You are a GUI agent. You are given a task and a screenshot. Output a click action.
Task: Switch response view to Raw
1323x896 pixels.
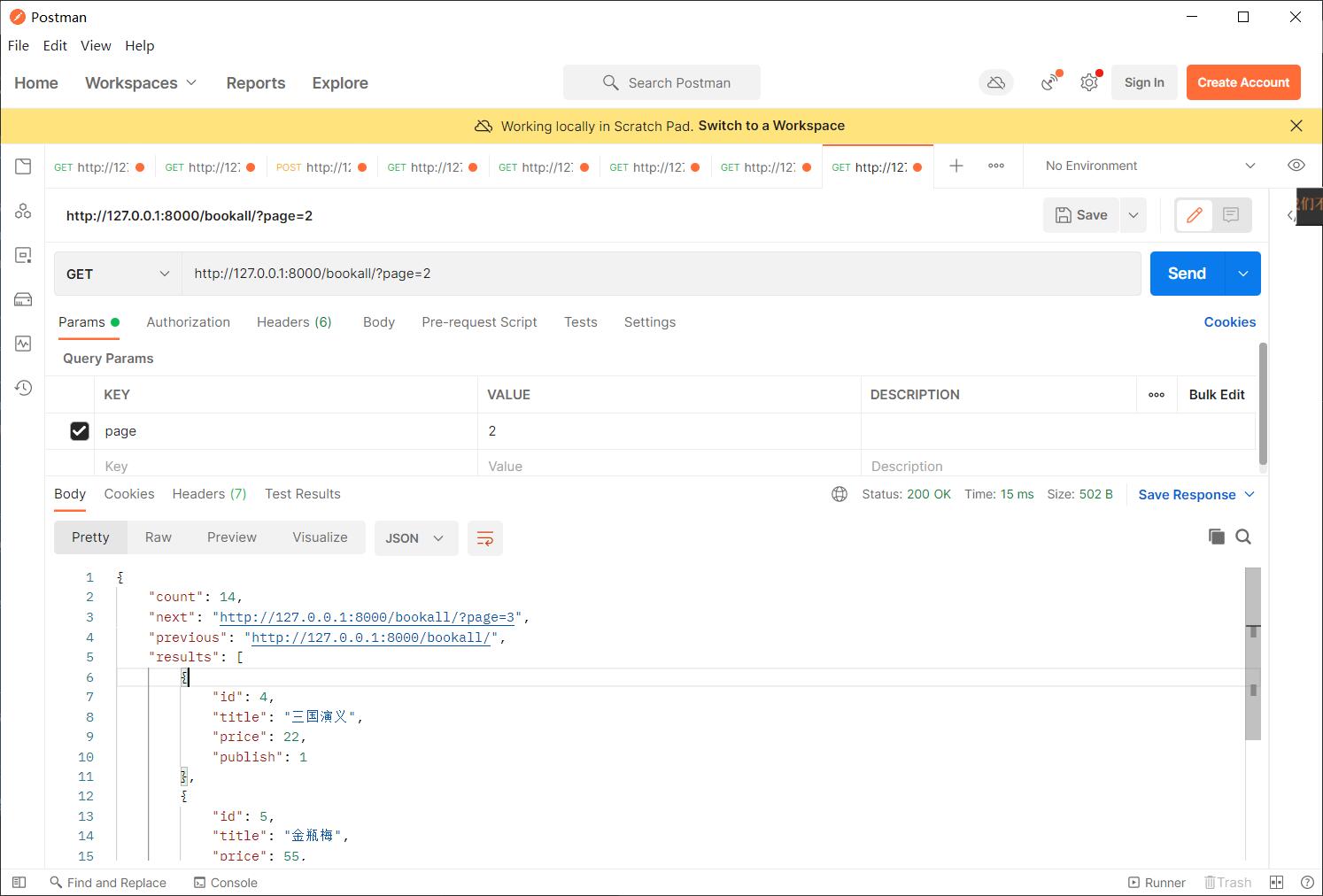point(159,537)
